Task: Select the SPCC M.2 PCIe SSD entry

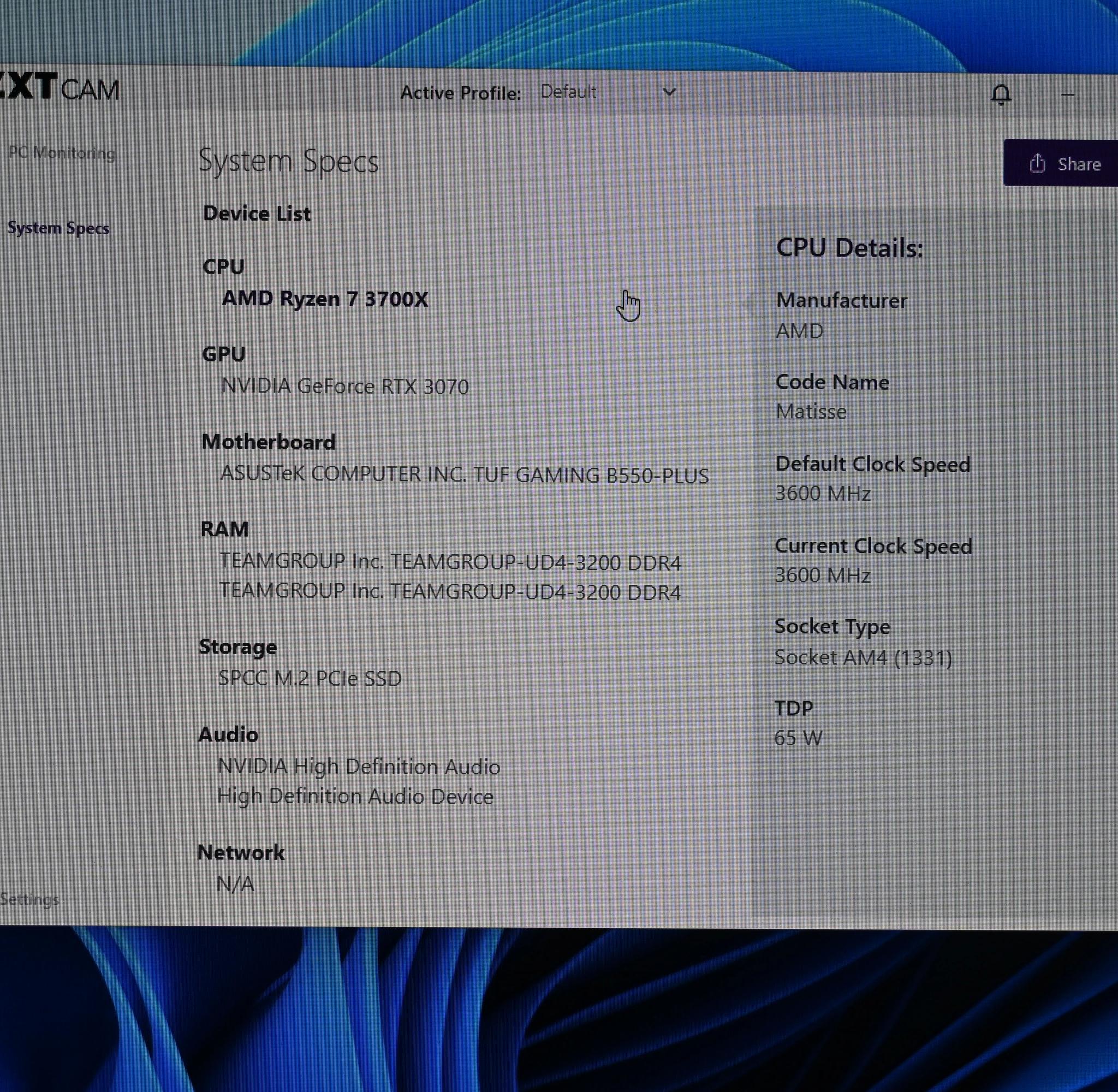Action: (x=310, y=678)
